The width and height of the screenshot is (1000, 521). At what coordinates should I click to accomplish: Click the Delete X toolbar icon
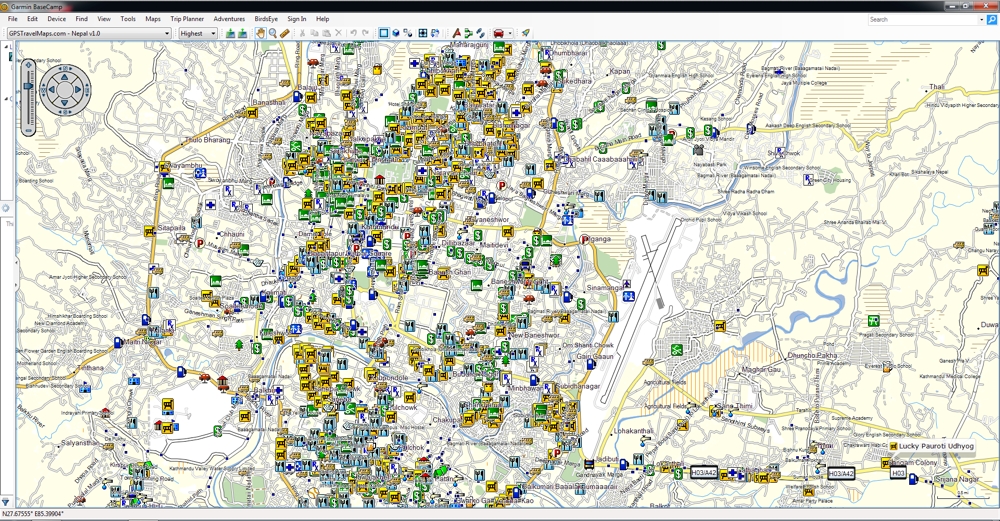pyautogui.click(x=339, y=33)
